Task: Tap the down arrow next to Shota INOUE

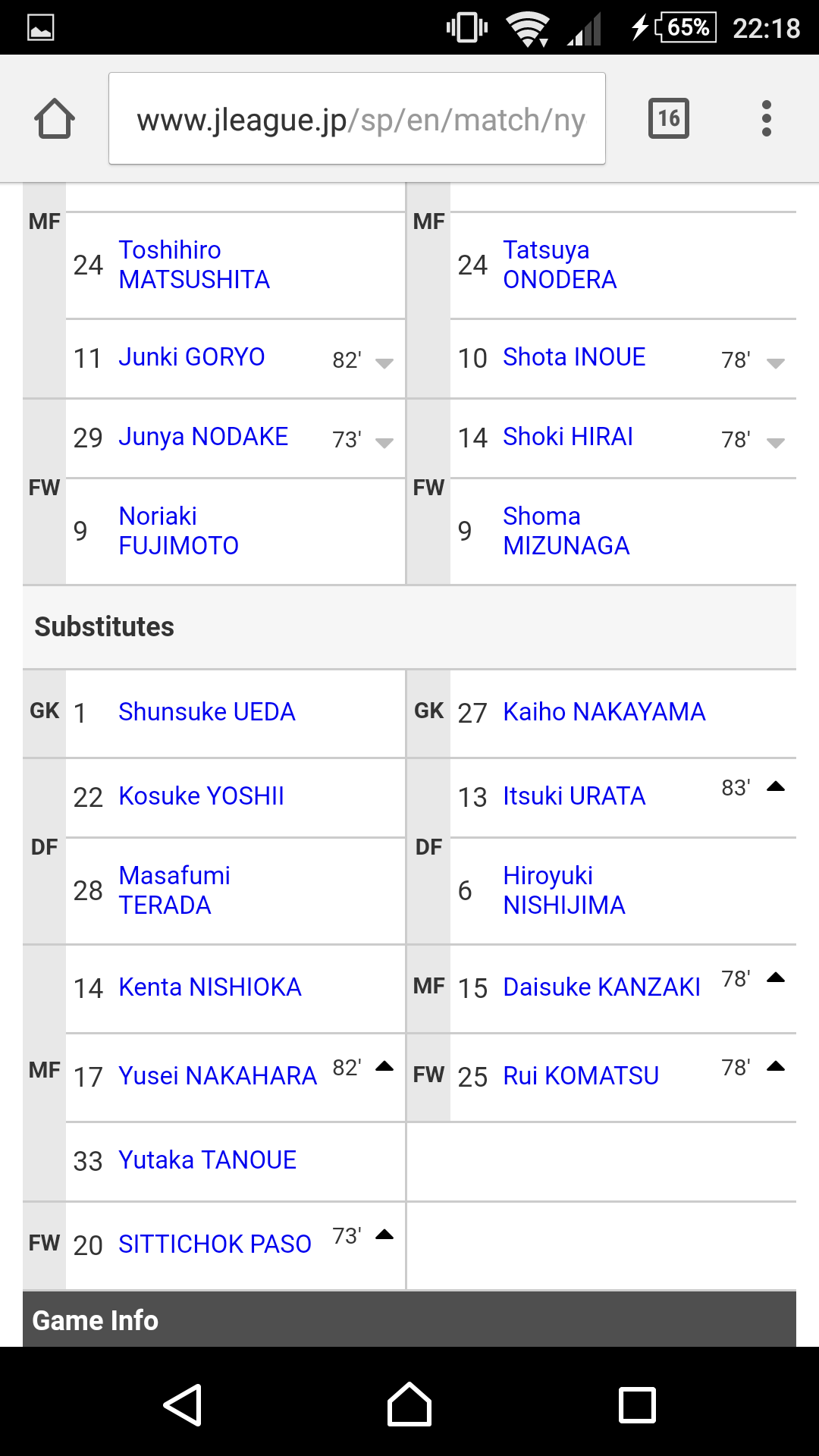Action: (776, 363)
